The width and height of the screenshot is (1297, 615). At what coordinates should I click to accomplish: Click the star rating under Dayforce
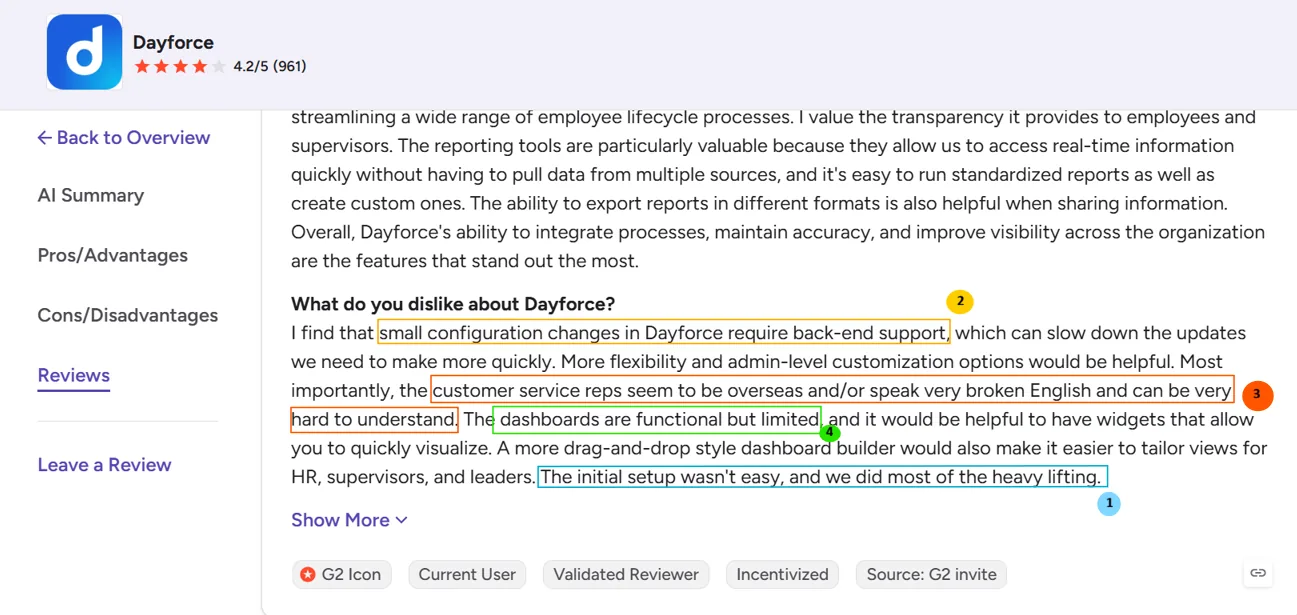click(180, 67)
